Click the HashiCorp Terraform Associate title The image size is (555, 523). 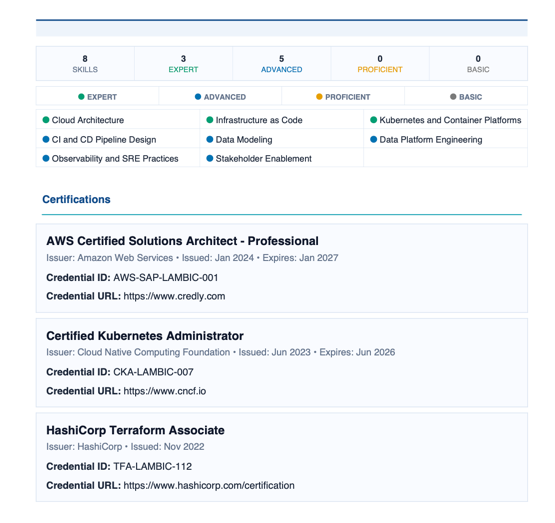coord(136,430)
